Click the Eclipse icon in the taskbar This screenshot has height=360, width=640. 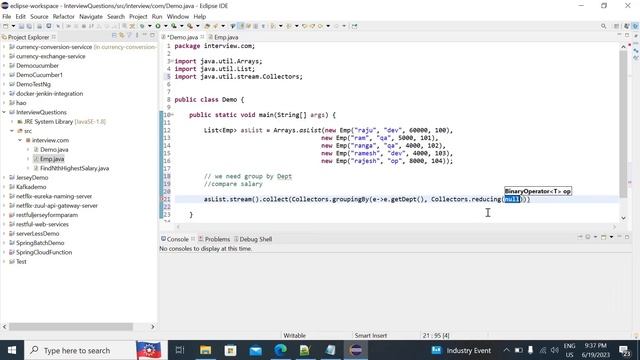point(356,350)
